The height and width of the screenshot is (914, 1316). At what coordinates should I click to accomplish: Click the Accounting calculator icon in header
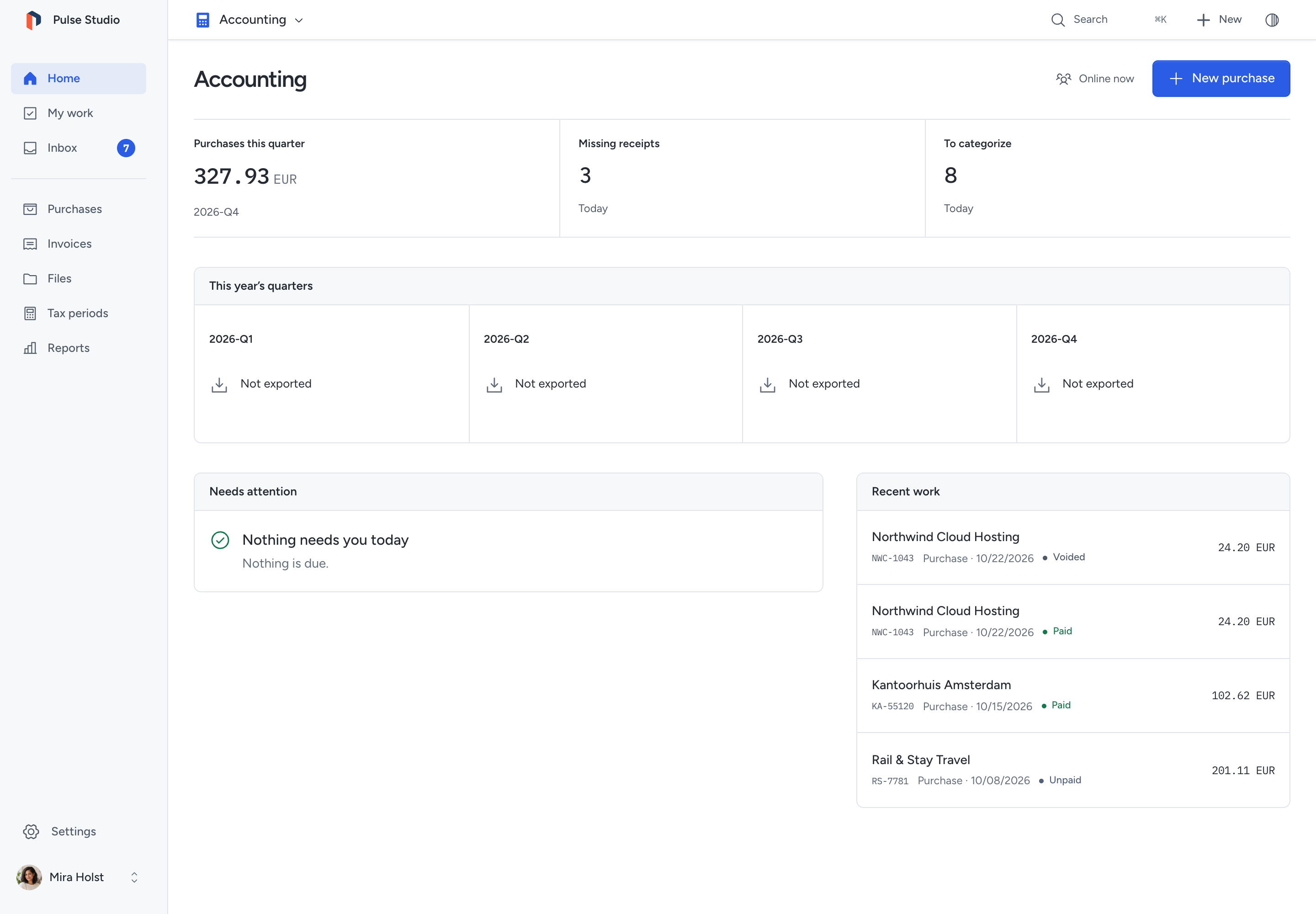tap(203, 20)
